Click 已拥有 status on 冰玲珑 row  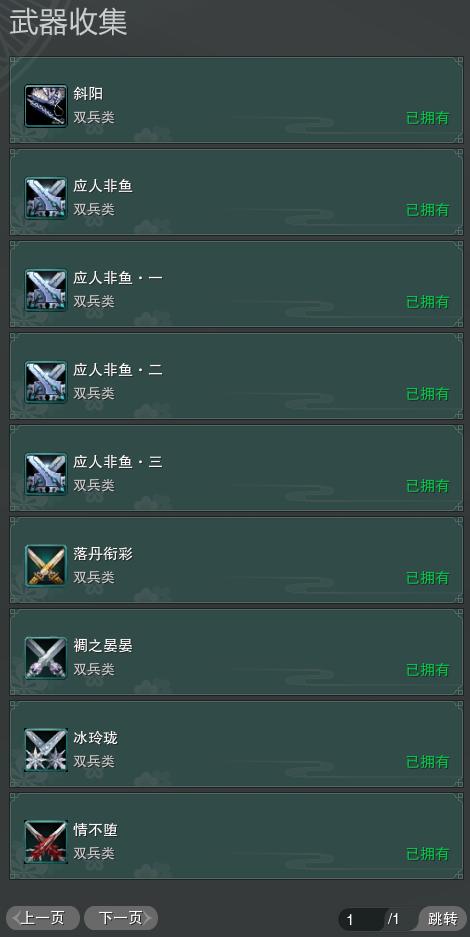428,762
